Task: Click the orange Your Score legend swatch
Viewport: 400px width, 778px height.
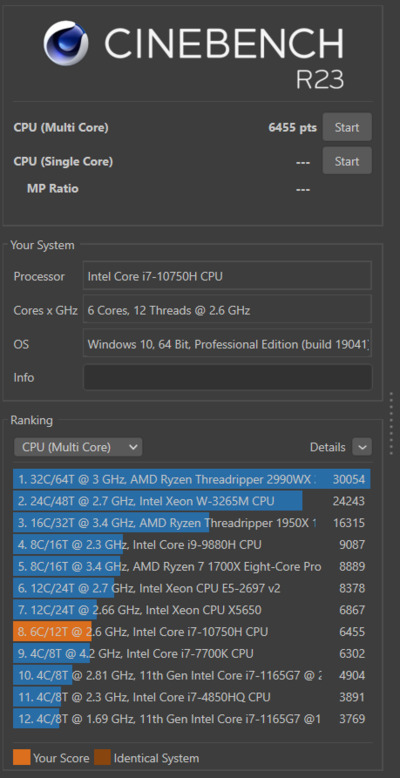Action: pos(21,758)
